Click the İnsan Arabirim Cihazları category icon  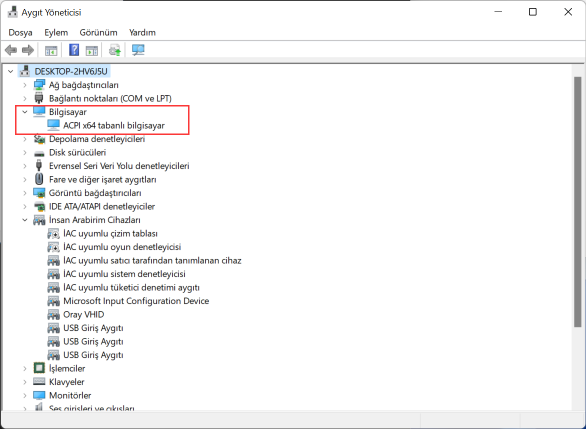[39, 220]
